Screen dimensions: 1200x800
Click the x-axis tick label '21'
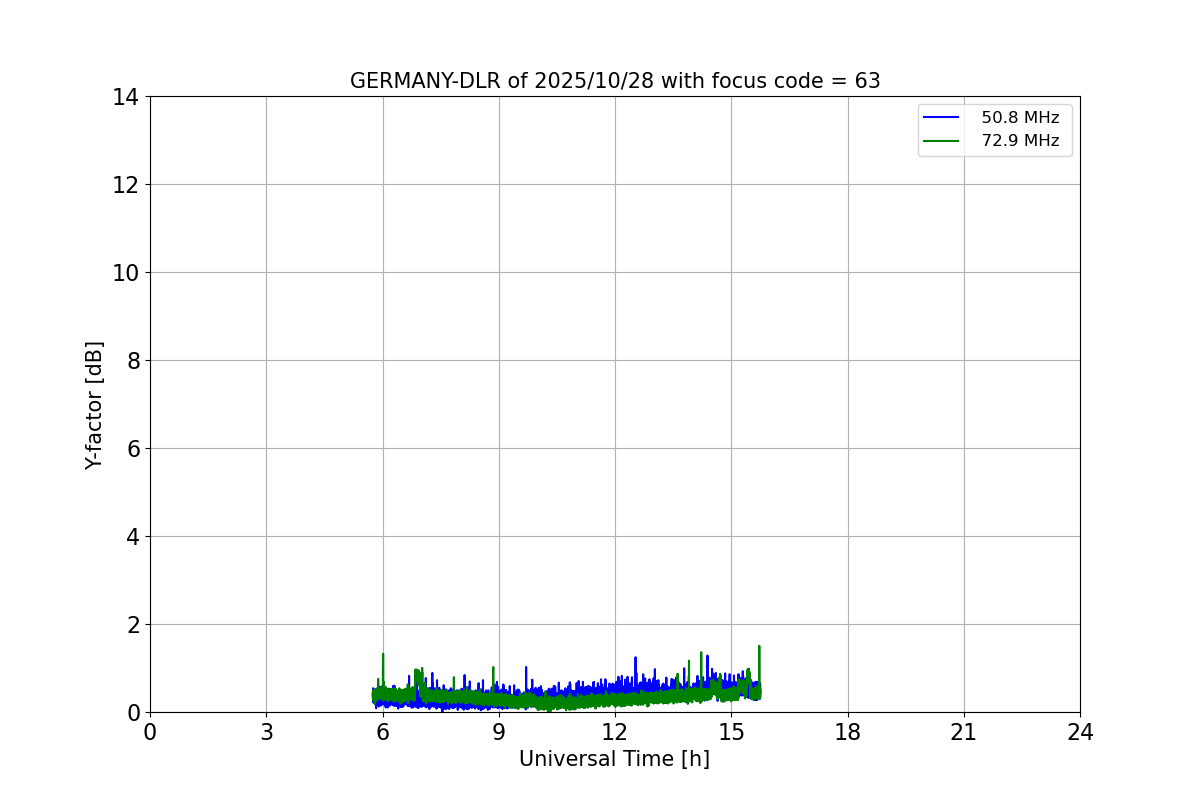tap(964, 732)
